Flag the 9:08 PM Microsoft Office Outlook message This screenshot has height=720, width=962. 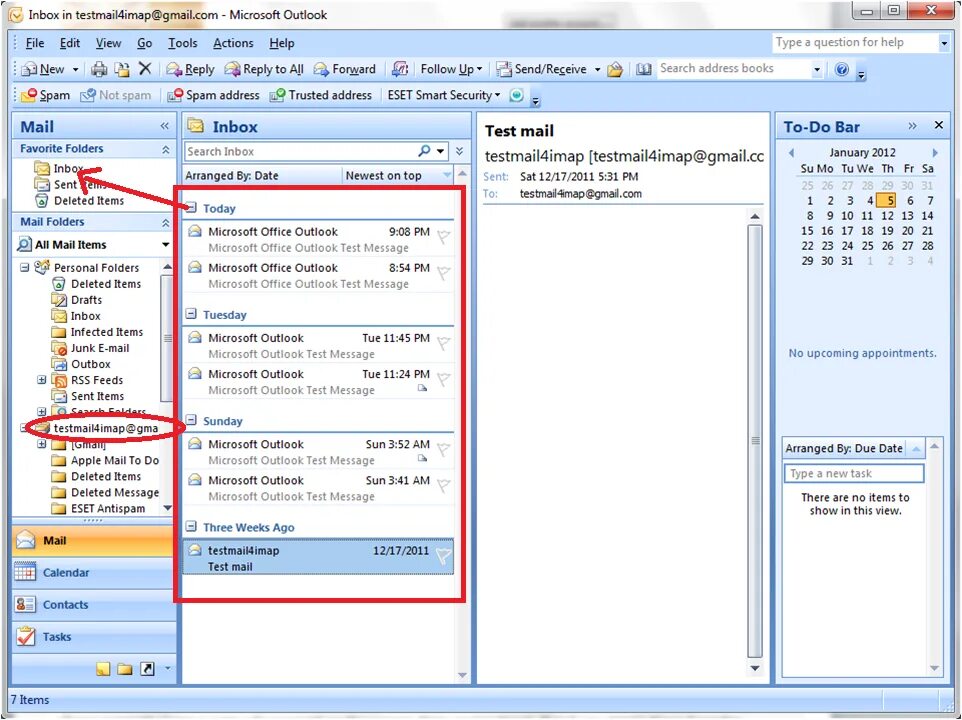click(443, 237)
